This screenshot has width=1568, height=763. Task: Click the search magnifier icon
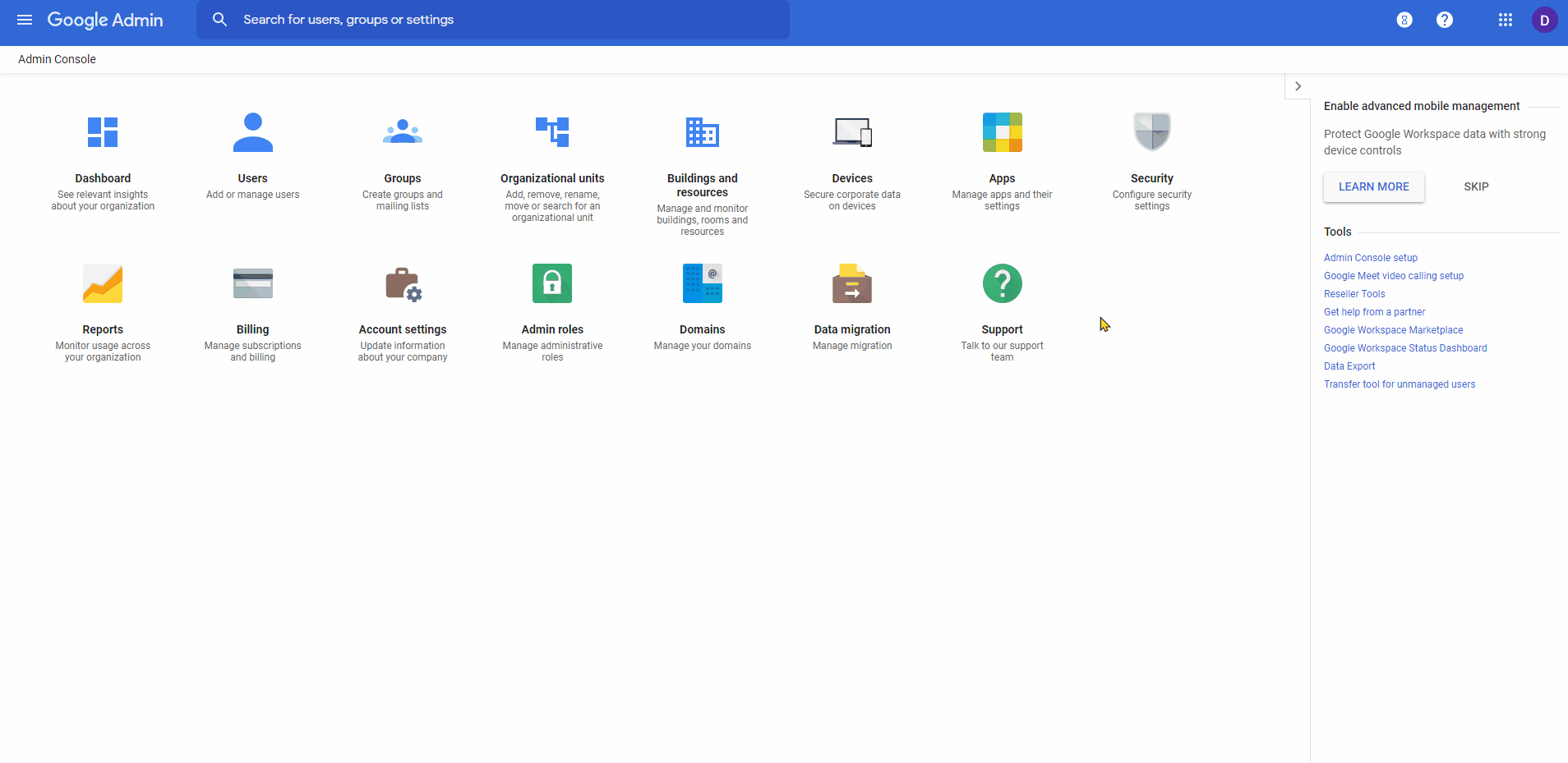(x=219, y=20)
